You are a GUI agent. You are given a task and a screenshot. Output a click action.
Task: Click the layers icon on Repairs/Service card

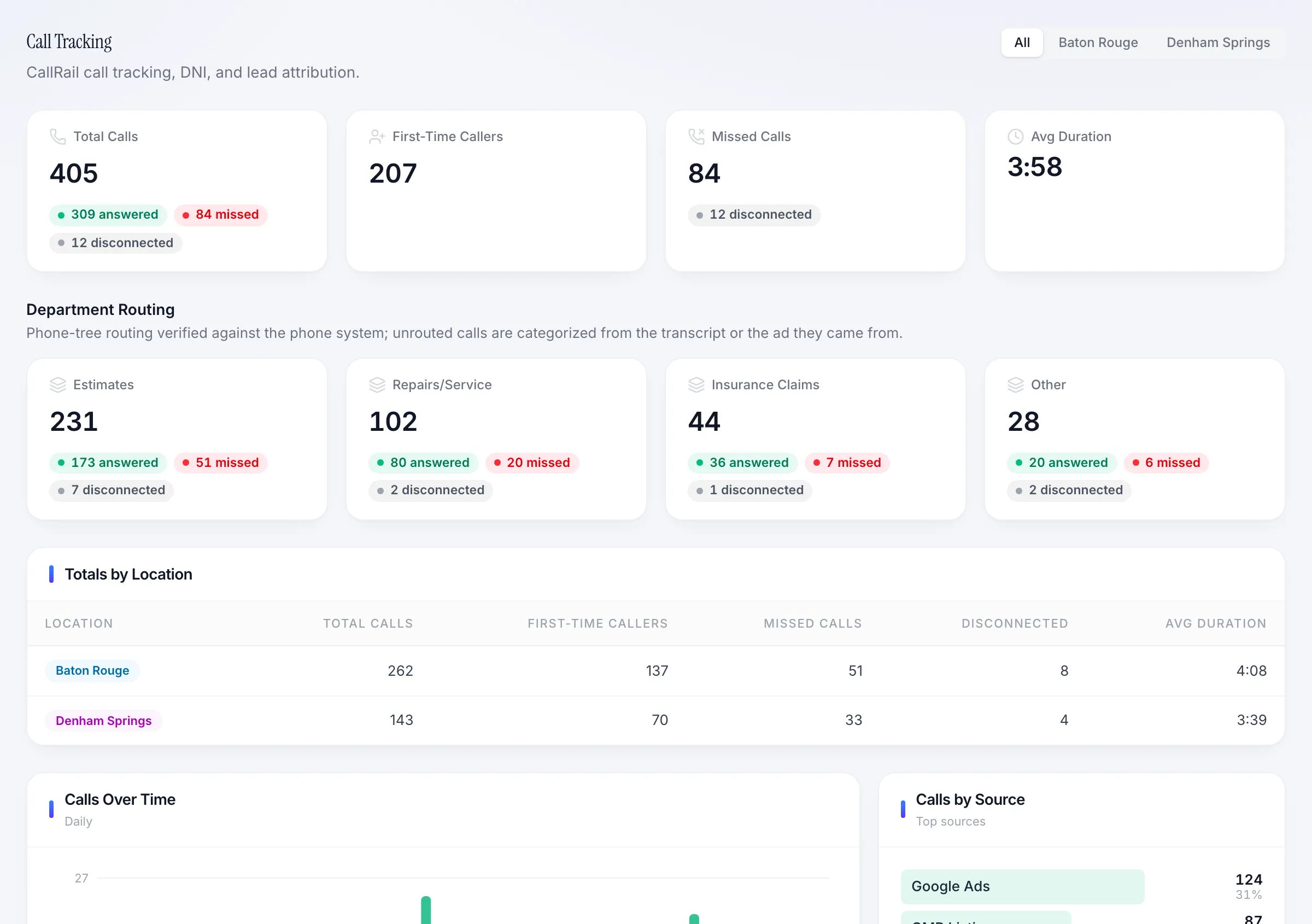click(377, 384)
